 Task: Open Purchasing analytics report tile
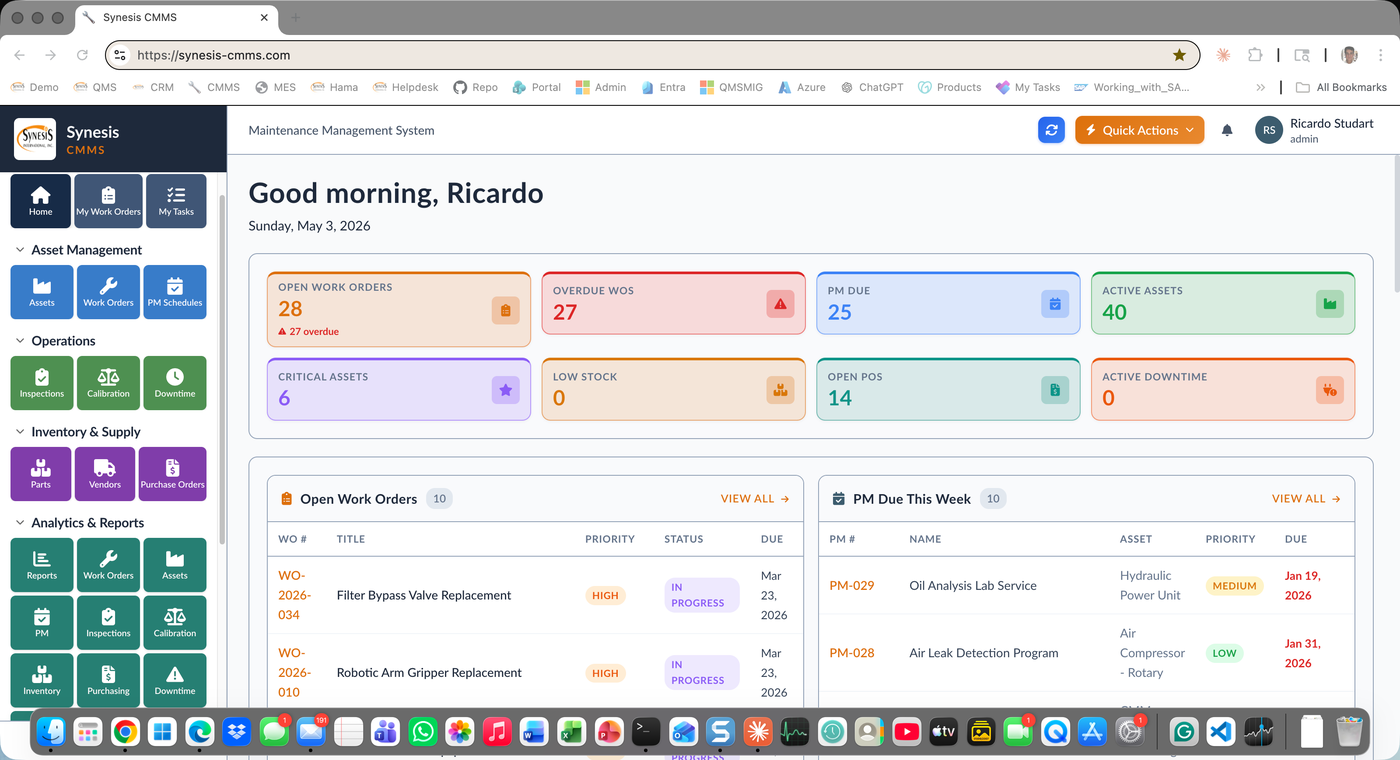(108, 680)
